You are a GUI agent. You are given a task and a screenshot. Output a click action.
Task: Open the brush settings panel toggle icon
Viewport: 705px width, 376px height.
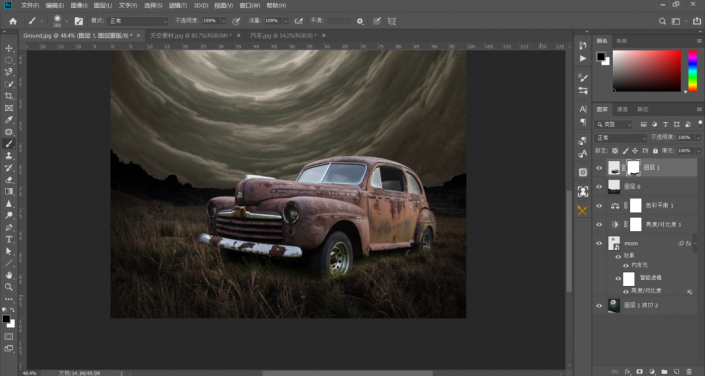[79, 21]
